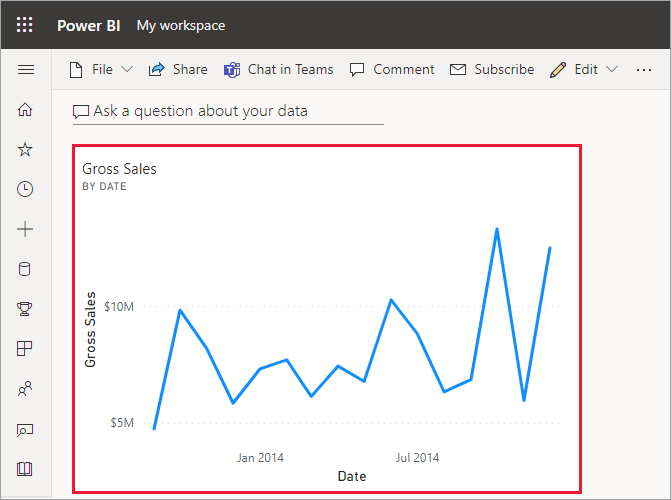
Task: Expand the File menu dropdown
Action: (x=100, y=70)
